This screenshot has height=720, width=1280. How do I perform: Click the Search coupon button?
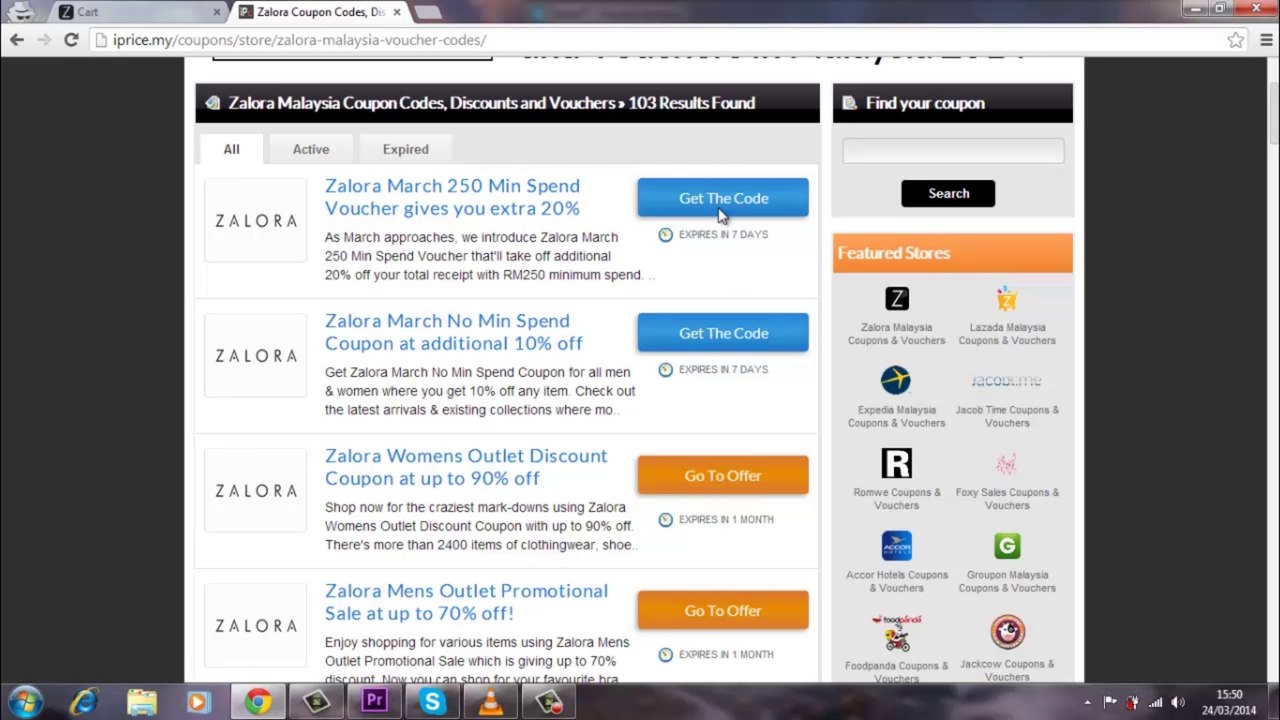tap(948, 193)
